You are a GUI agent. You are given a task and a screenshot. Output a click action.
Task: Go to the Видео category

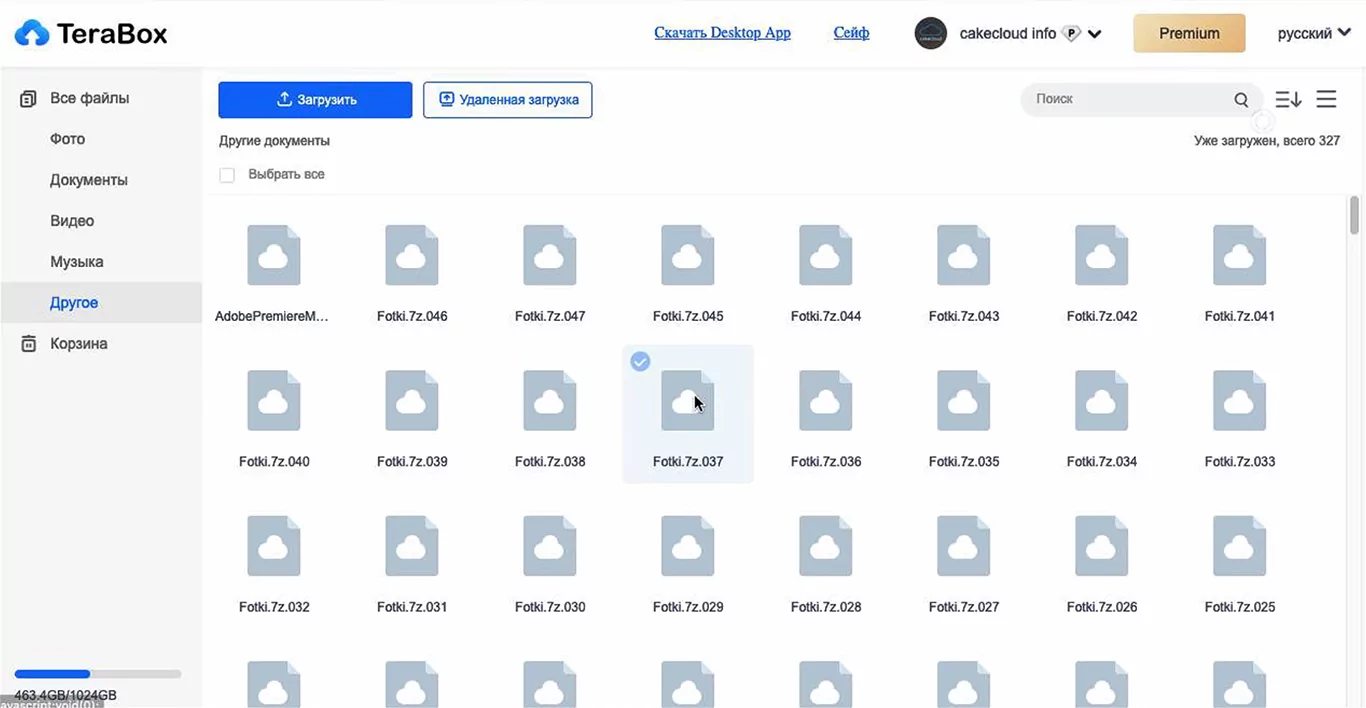click(72, 221)
